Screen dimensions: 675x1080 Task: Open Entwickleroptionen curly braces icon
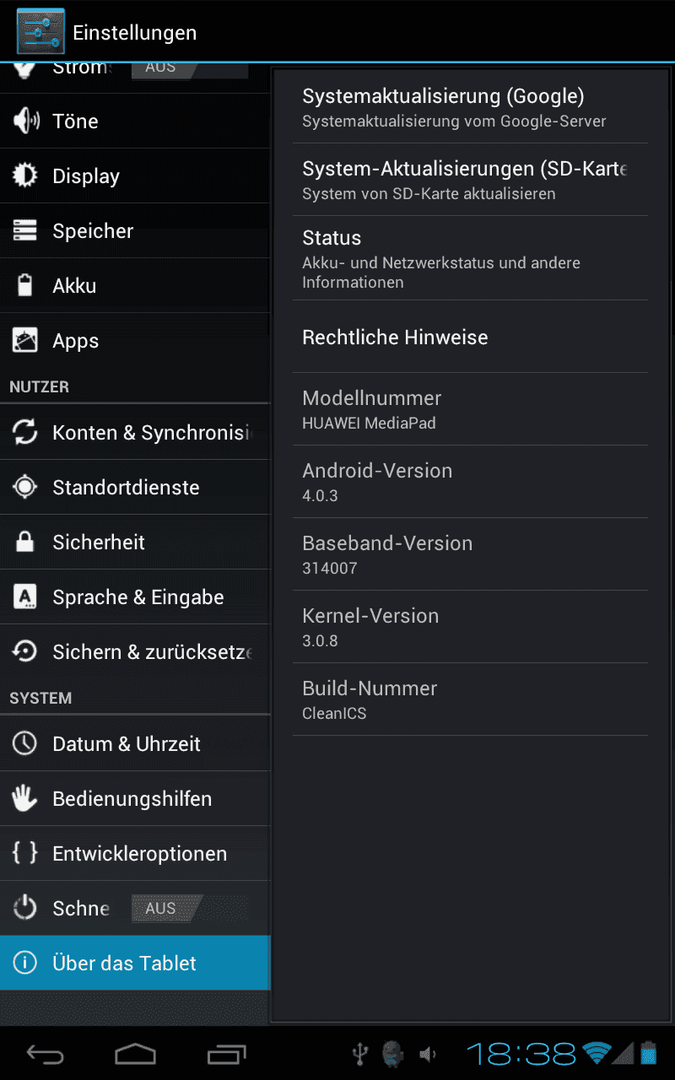[25, 853]
